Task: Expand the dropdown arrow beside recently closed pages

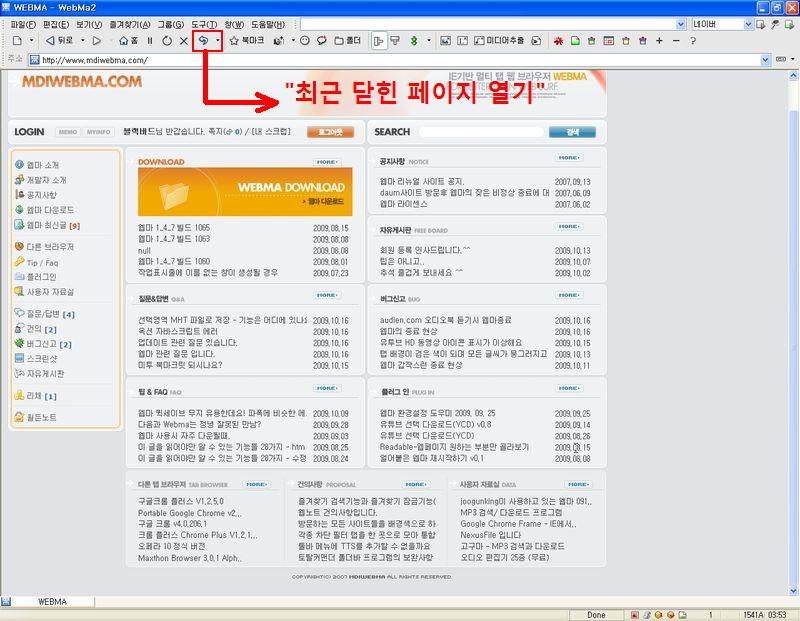Action: coord(218,41)
